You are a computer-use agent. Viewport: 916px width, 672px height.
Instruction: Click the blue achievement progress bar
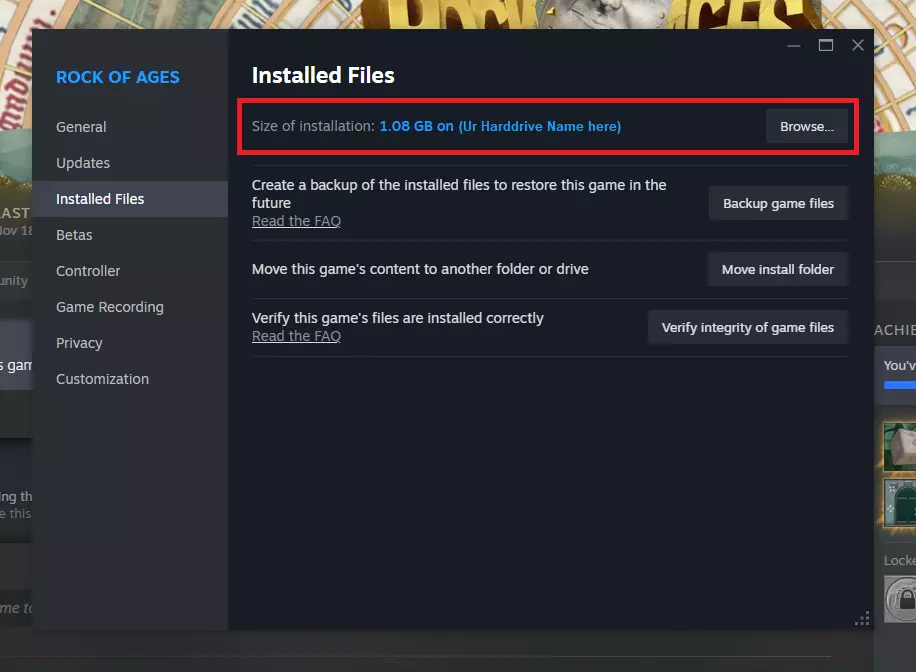coord(900,385)
